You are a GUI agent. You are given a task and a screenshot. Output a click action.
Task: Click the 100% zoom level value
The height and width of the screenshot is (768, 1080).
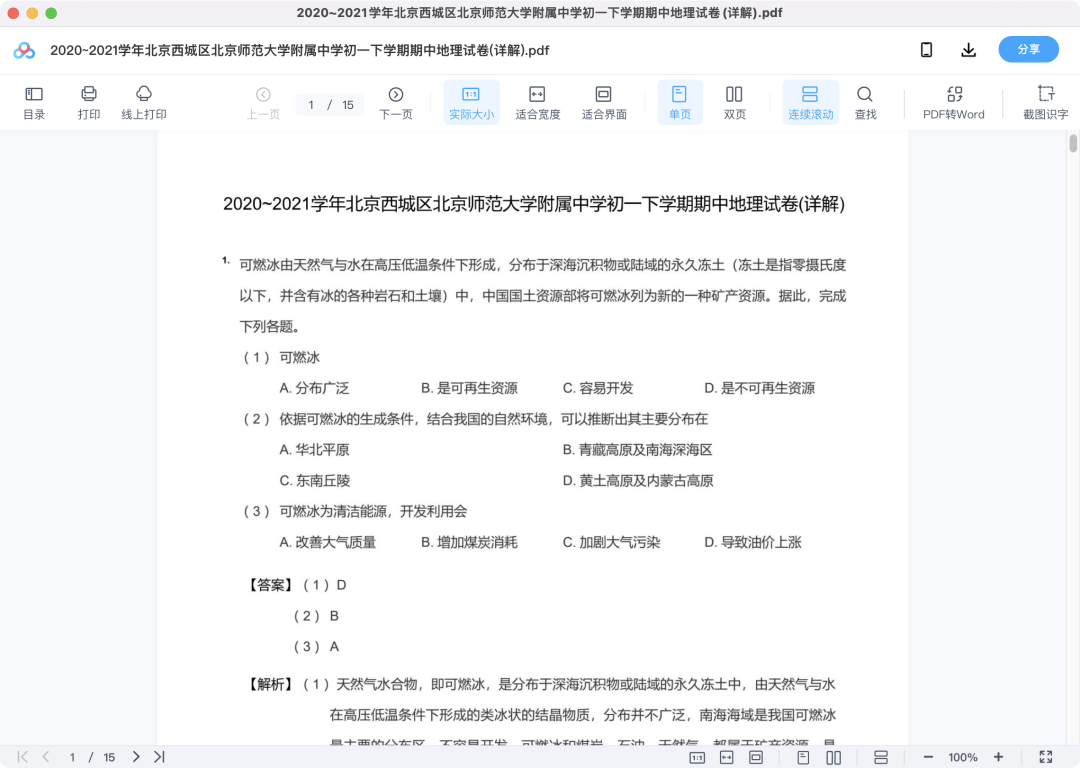(963, 757)
